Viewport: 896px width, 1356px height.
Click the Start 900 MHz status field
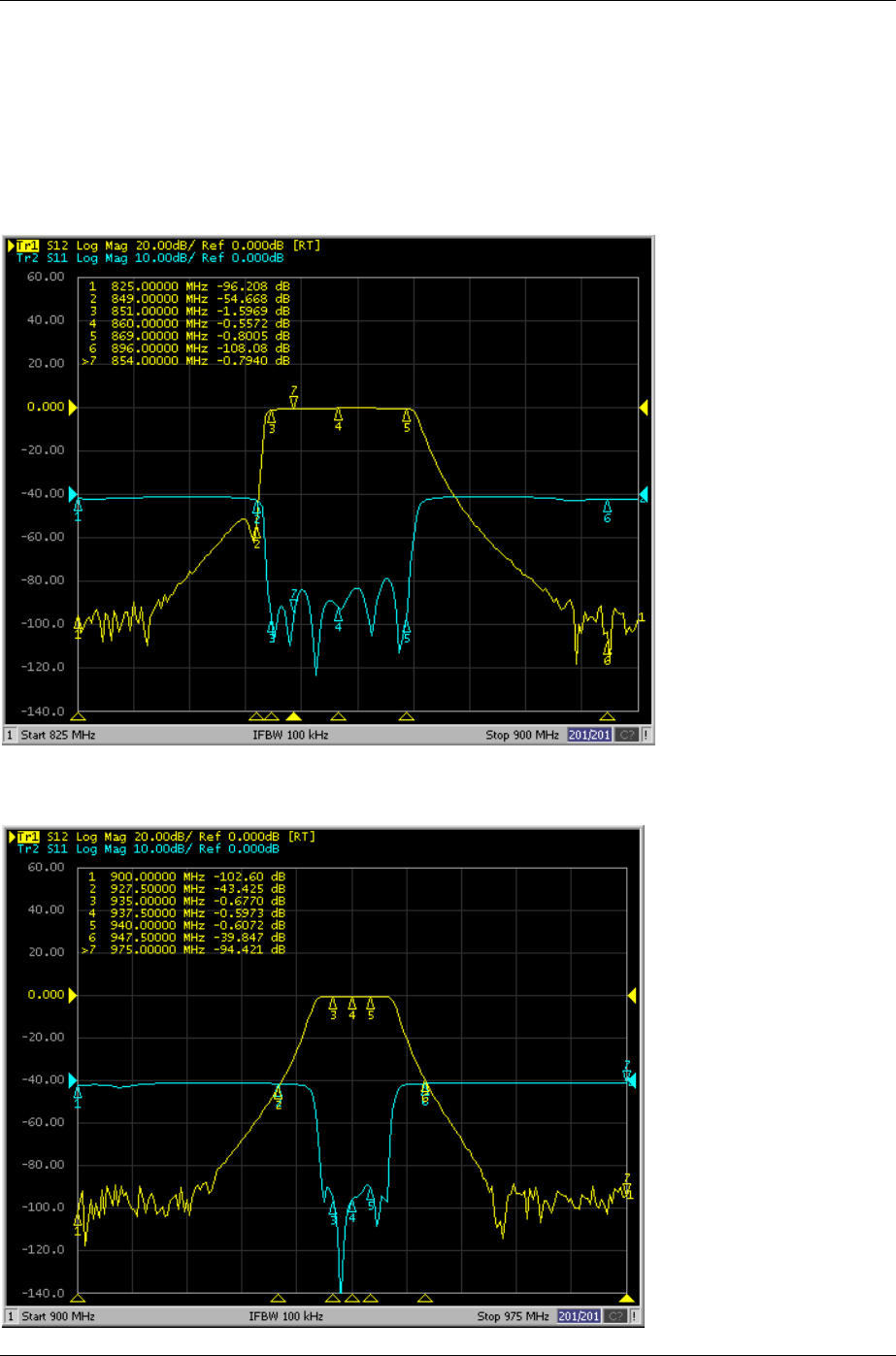pyautogui.click(x=58, y=1317)
